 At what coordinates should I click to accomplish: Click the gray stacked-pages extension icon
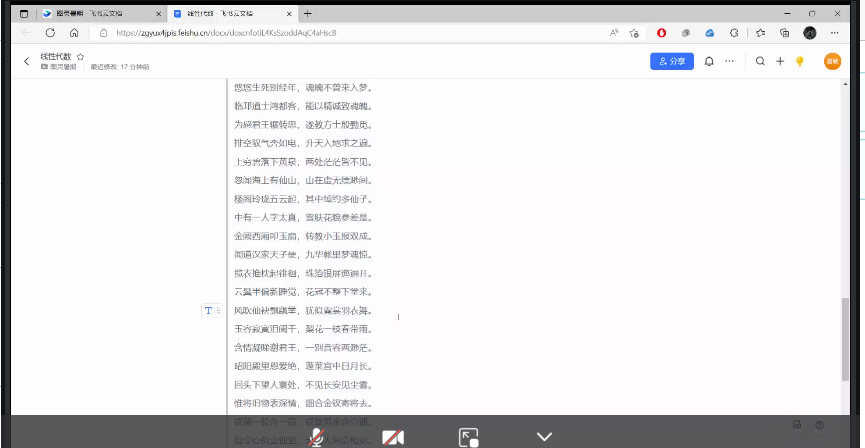coord(686,33)
